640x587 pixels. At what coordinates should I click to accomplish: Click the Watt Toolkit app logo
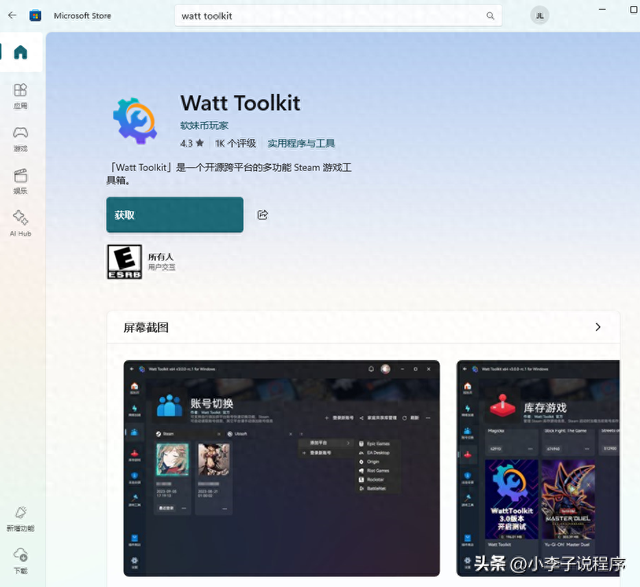pyautogui.click(x=135, y=121)
